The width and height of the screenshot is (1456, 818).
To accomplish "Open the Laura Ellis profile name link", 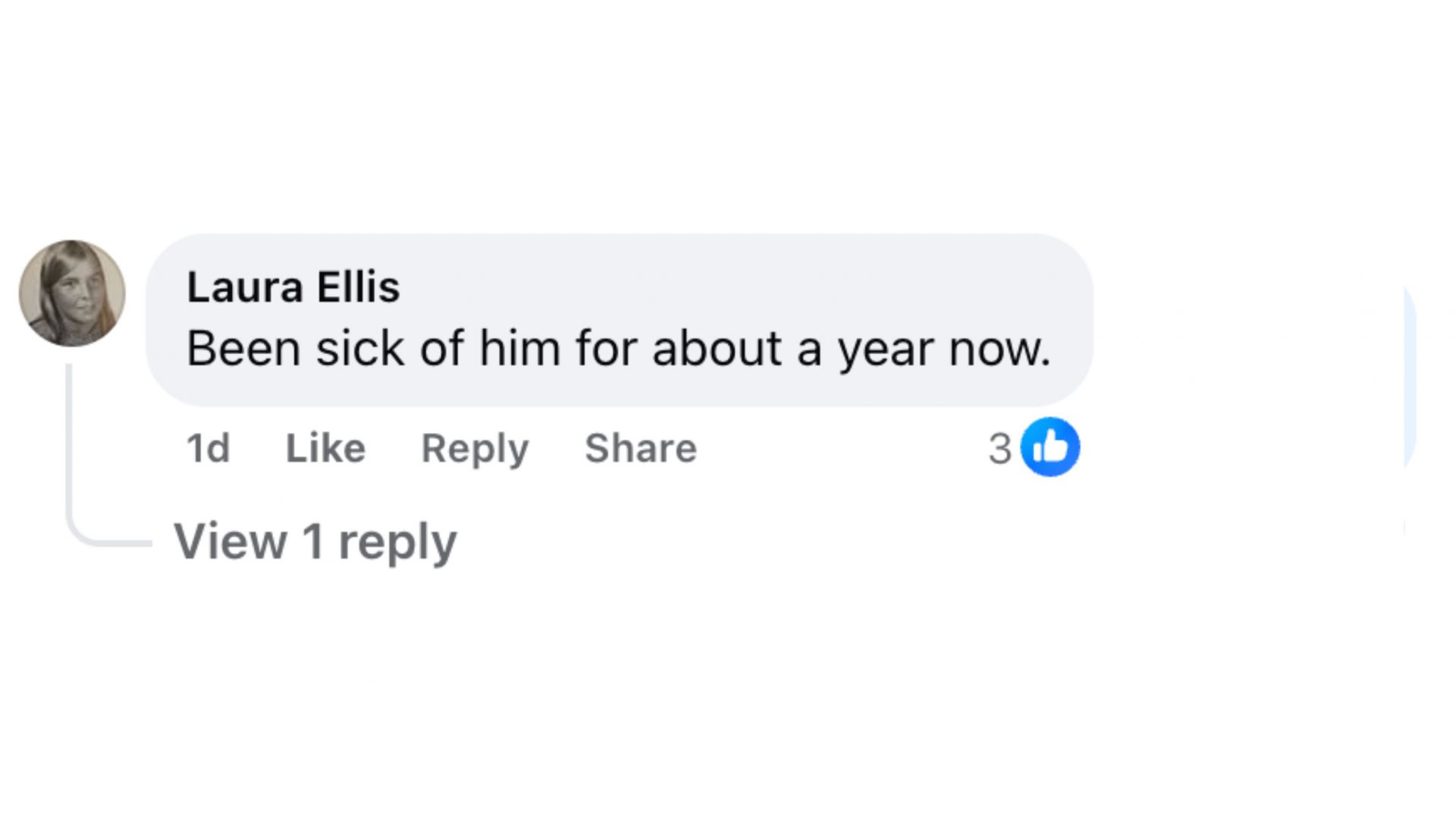I will [x=293, y=287].
